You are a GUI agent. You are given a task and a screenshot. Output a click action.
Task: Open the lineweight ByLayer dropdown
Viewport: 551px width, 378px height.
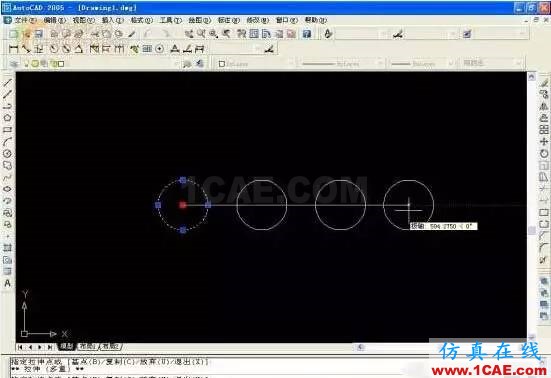pos(421,64)
